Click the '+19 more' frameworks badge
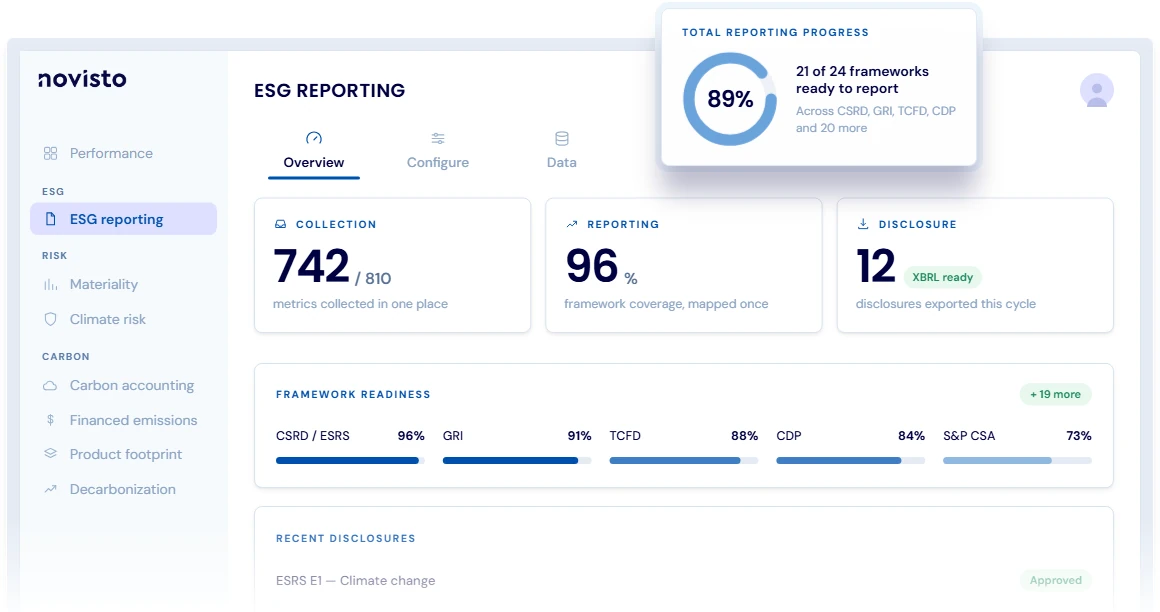1160x612 pixels. point(1055,394)
